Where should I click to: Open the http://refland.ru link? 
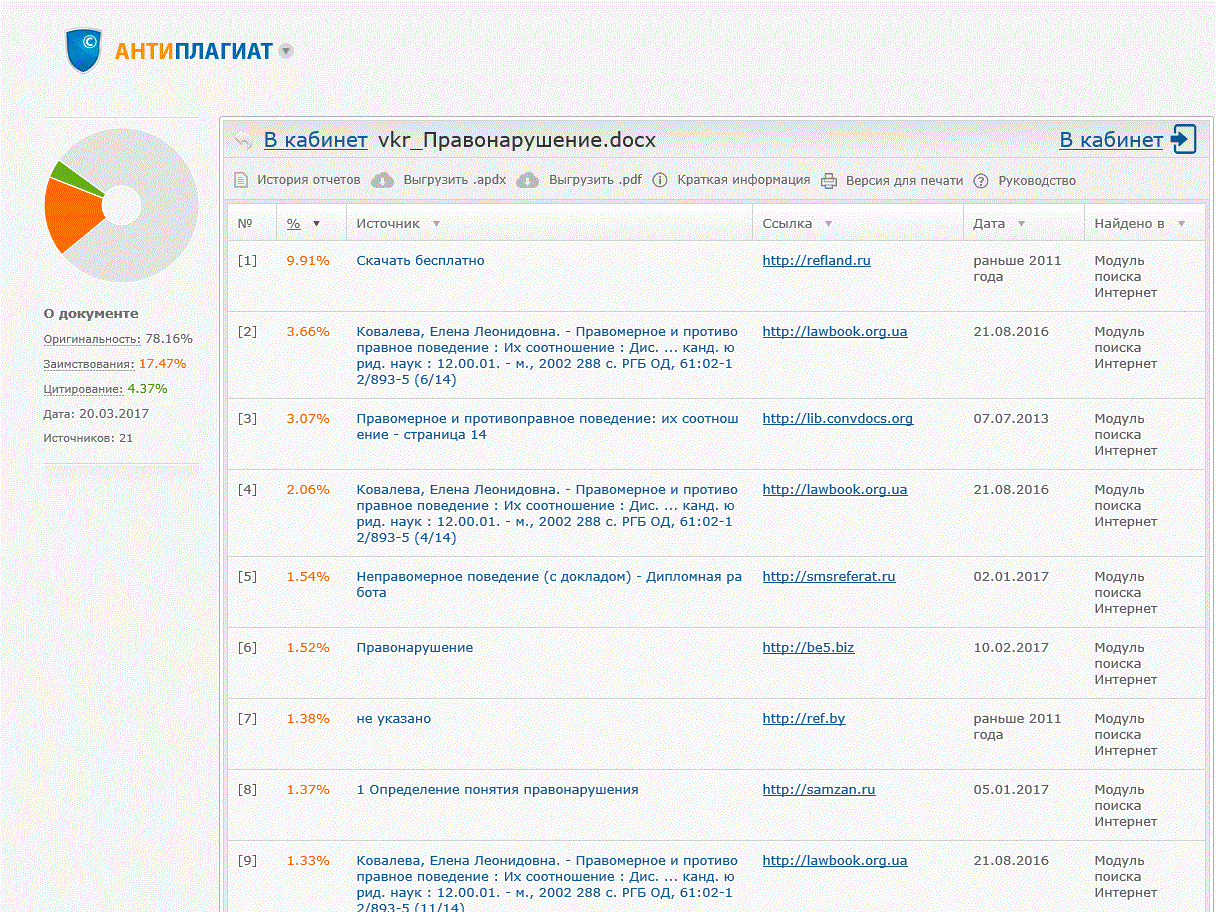click(816, 261)
